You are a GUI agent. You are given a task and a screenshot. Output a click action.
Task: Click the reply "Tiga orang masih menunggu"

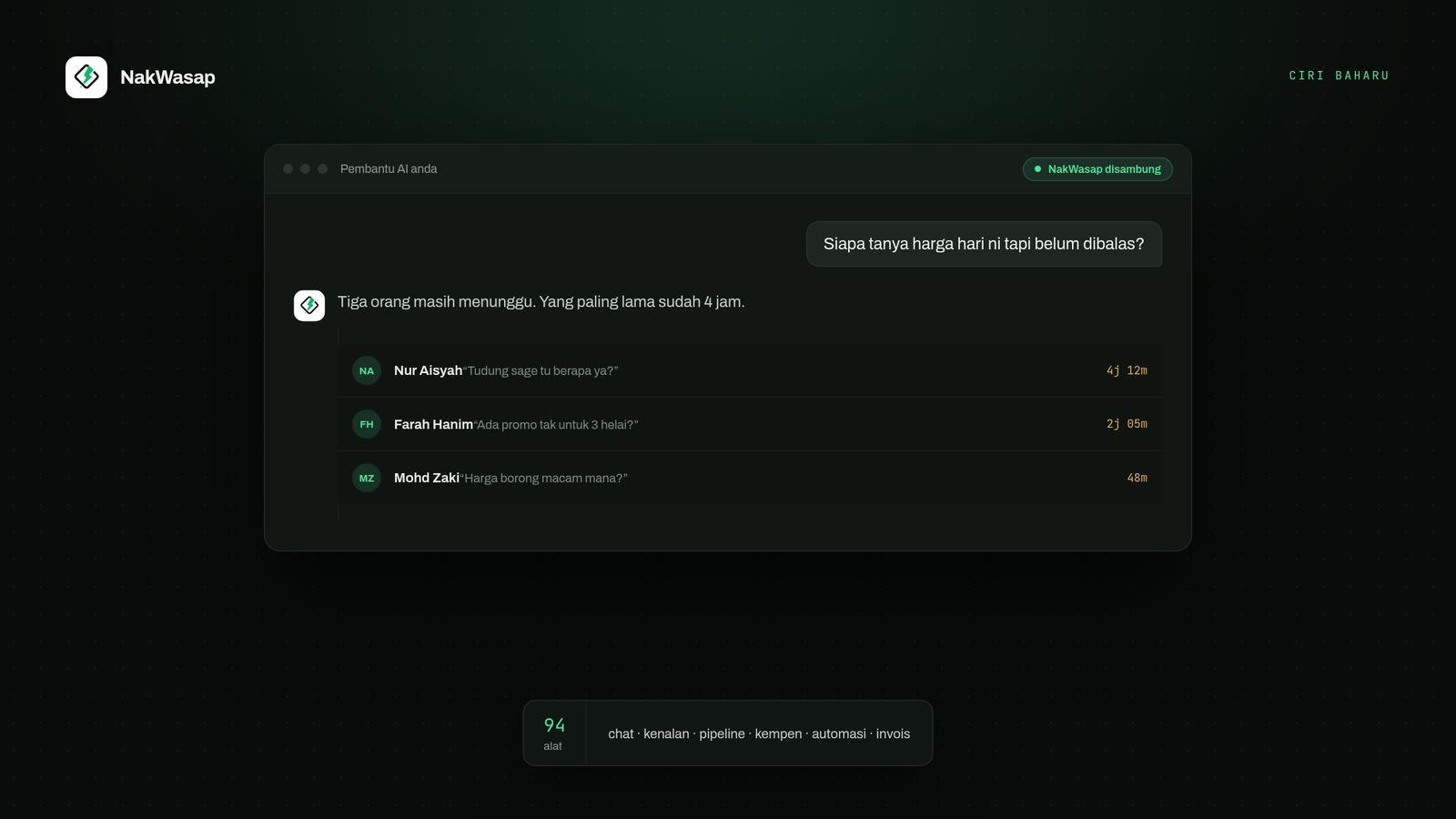pyautogui.click(x=541, y=302)
